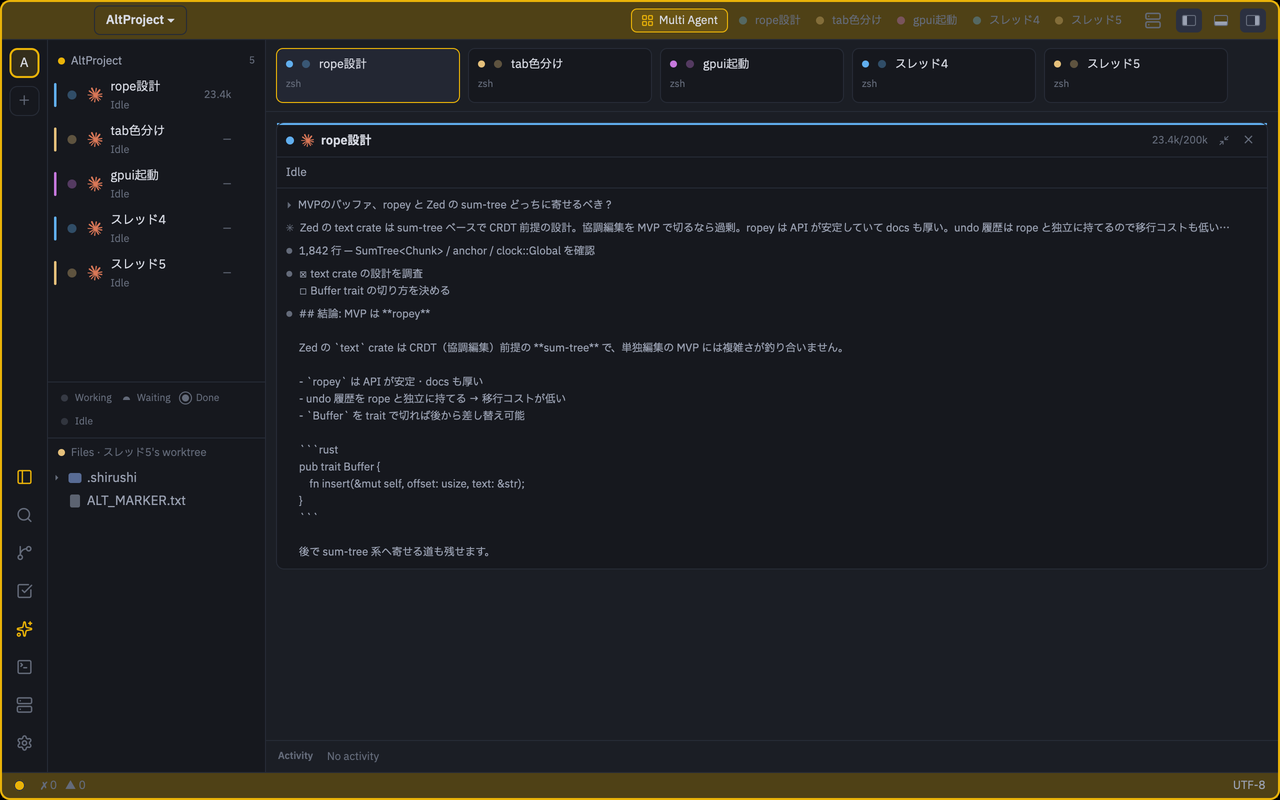Open the ALT_MARKER.txt file
Viewport: 1280px width, 800px height.
136,500
